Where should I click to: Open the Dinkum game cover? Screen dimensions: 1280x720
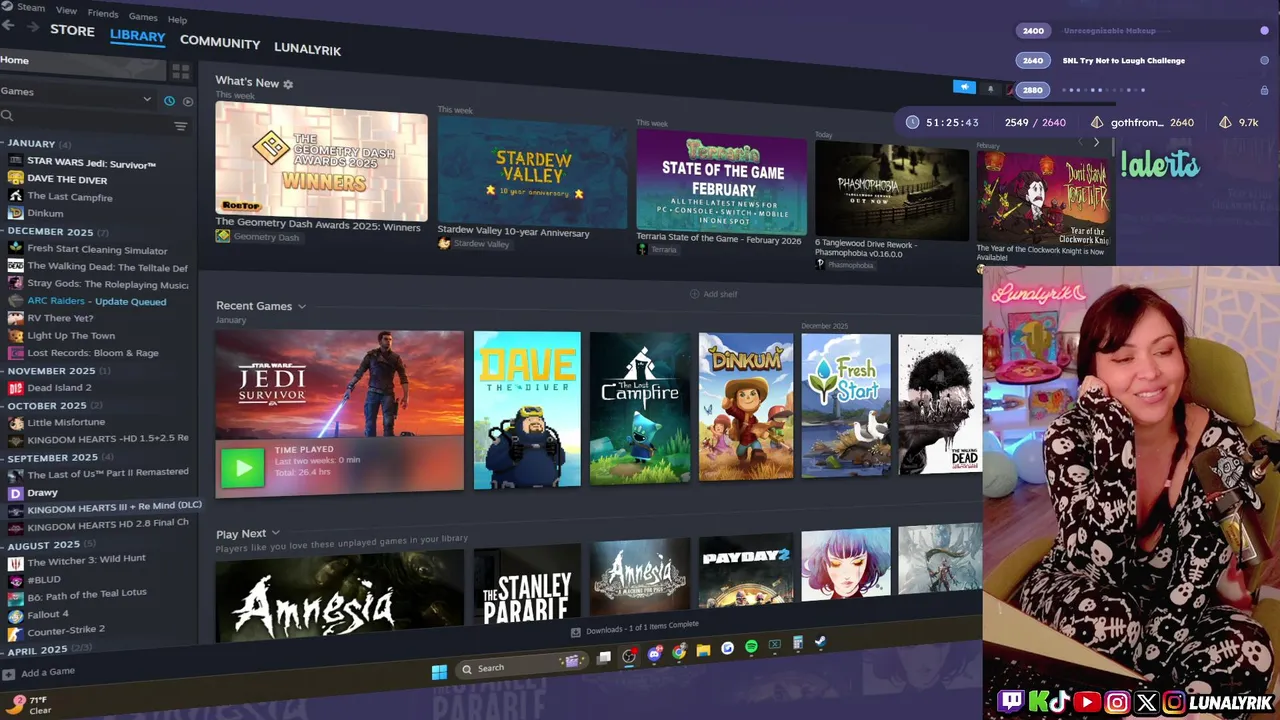click(746, 407)
